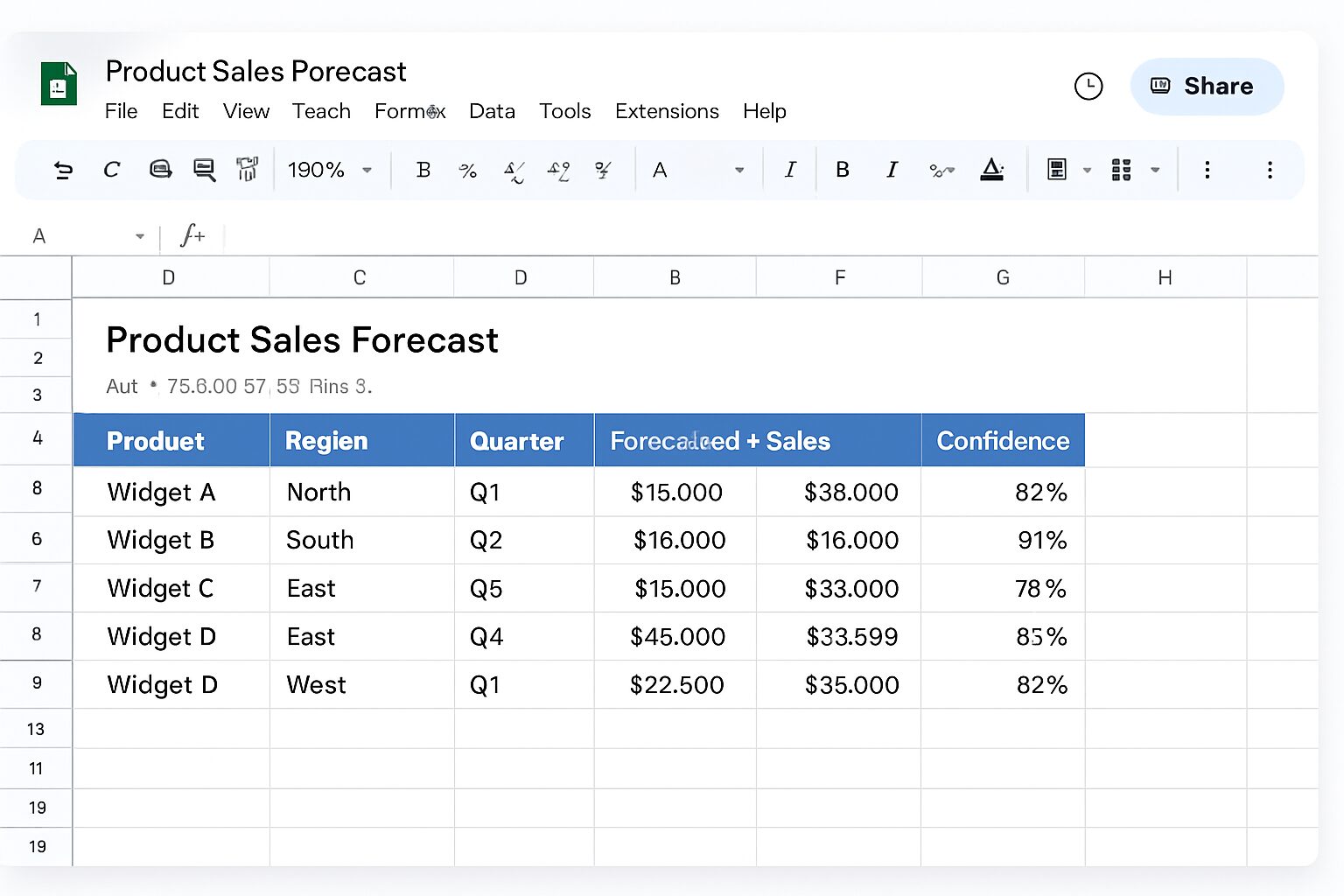Open version history via the clock icon
The height and width of the screenshot is (896, 1344).
tap(1088, 86)
